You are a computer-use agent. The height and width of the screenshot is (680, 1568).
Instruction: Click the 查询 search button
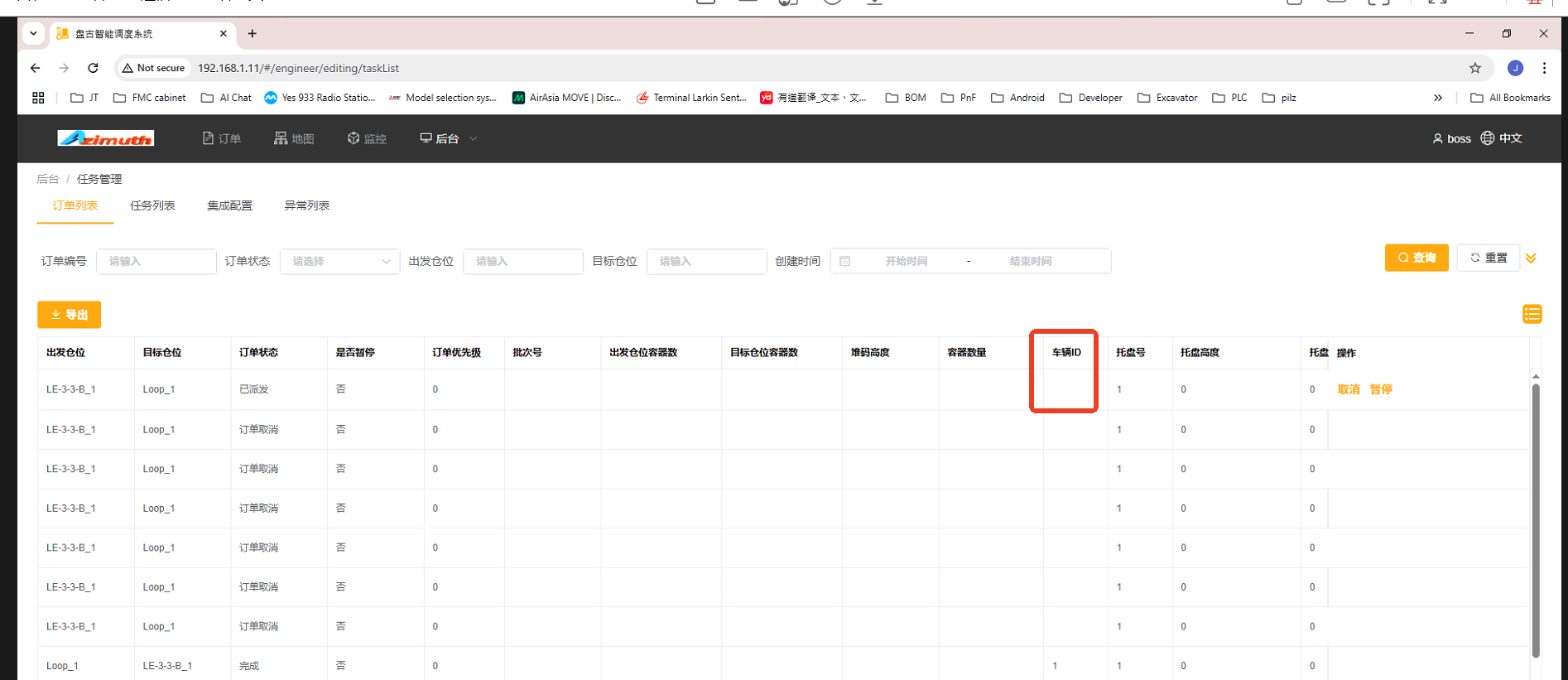click(1416, 258)
